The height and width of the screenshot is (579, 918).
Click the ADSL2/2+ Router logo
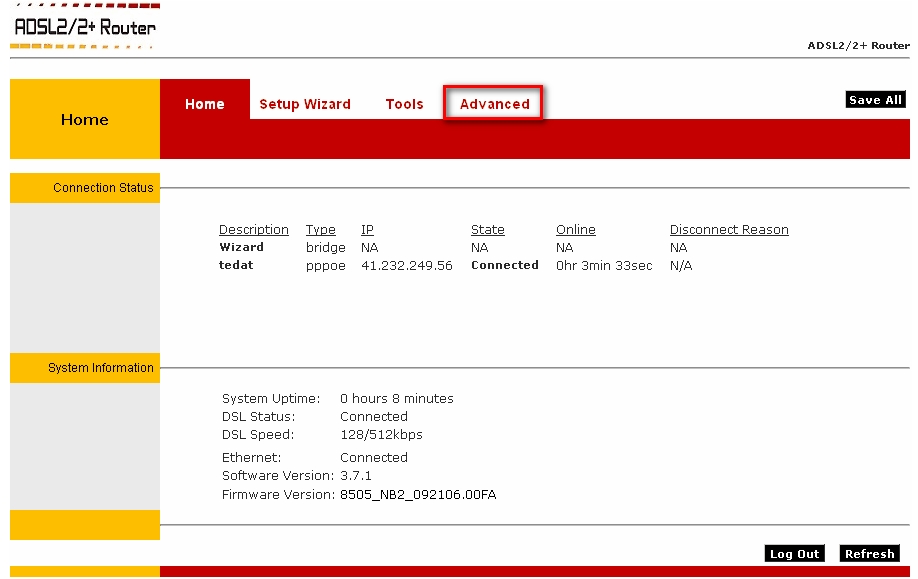[x=85, y=27]
